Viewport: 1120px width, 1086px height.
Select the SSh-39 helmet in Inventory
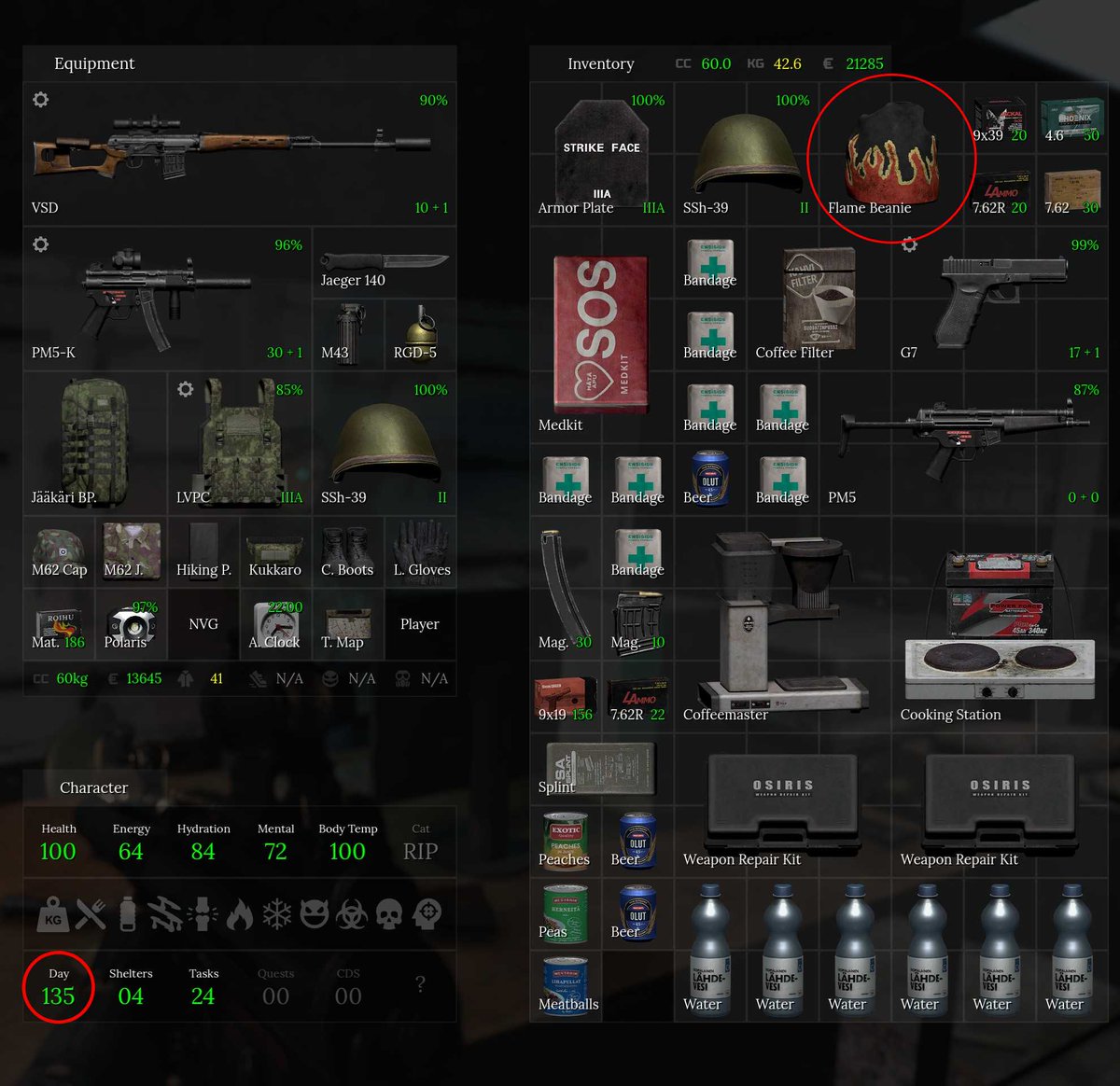(x=747, y=154)
